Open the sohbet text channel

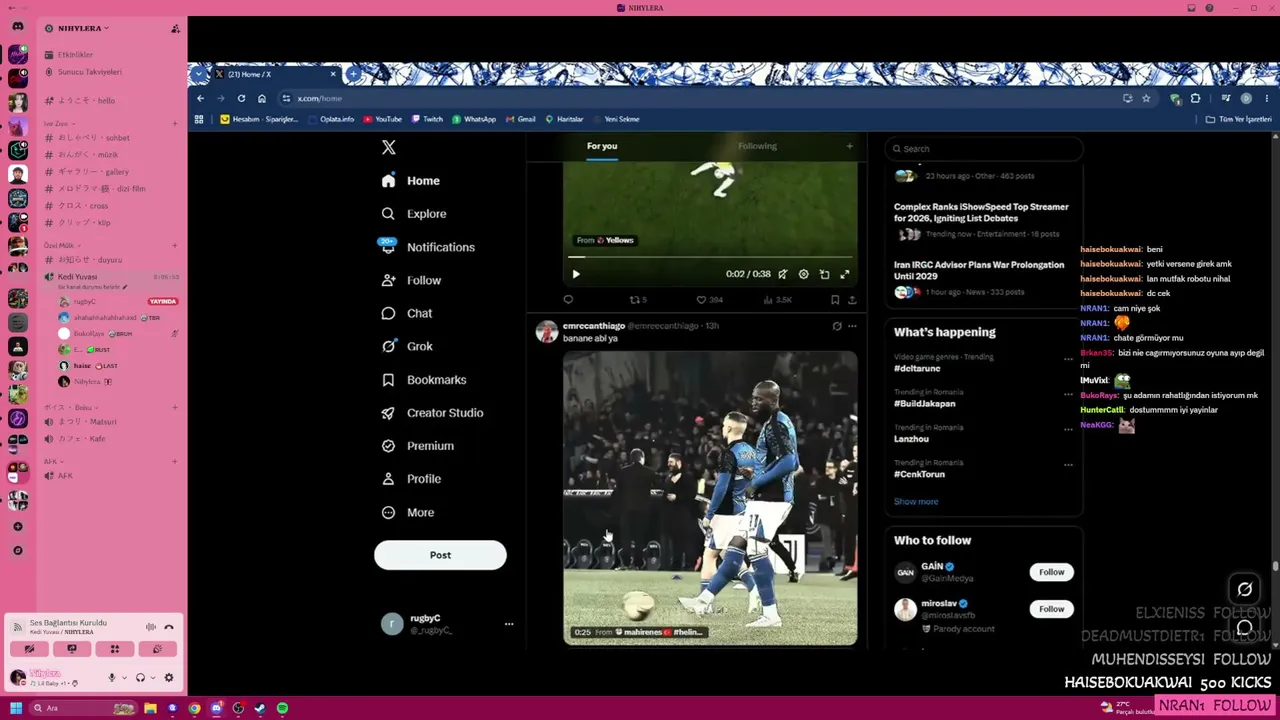point(94,138)
